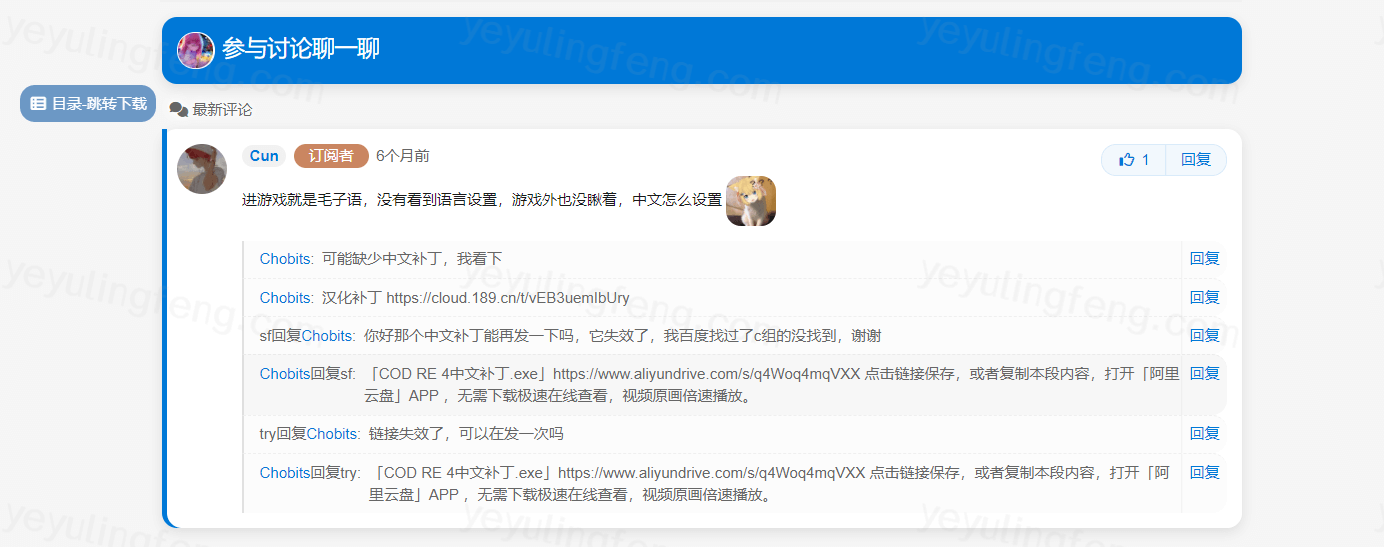
Task: Click Chobits name in Chobits回复sf row
Action: coord(285,374)
